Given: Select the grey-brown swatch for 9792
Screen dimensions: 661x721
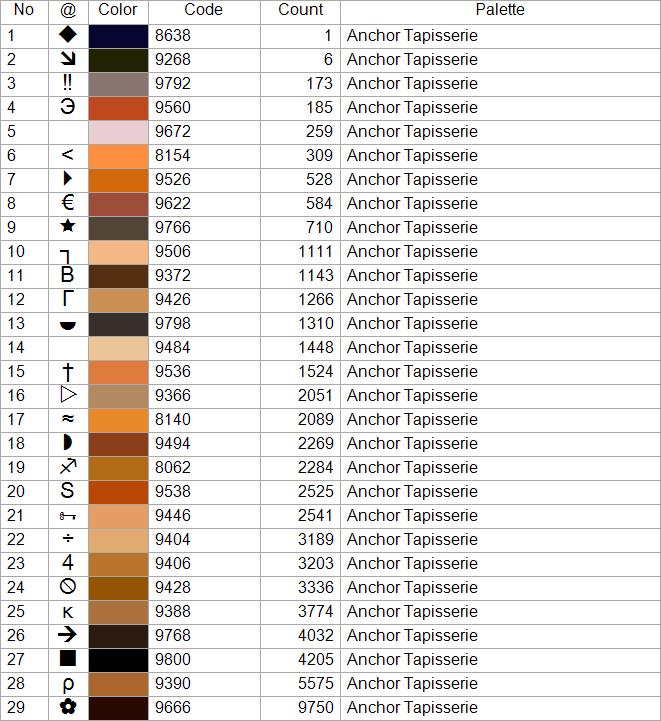Looking at the screenshot, I should coord(119,85).
